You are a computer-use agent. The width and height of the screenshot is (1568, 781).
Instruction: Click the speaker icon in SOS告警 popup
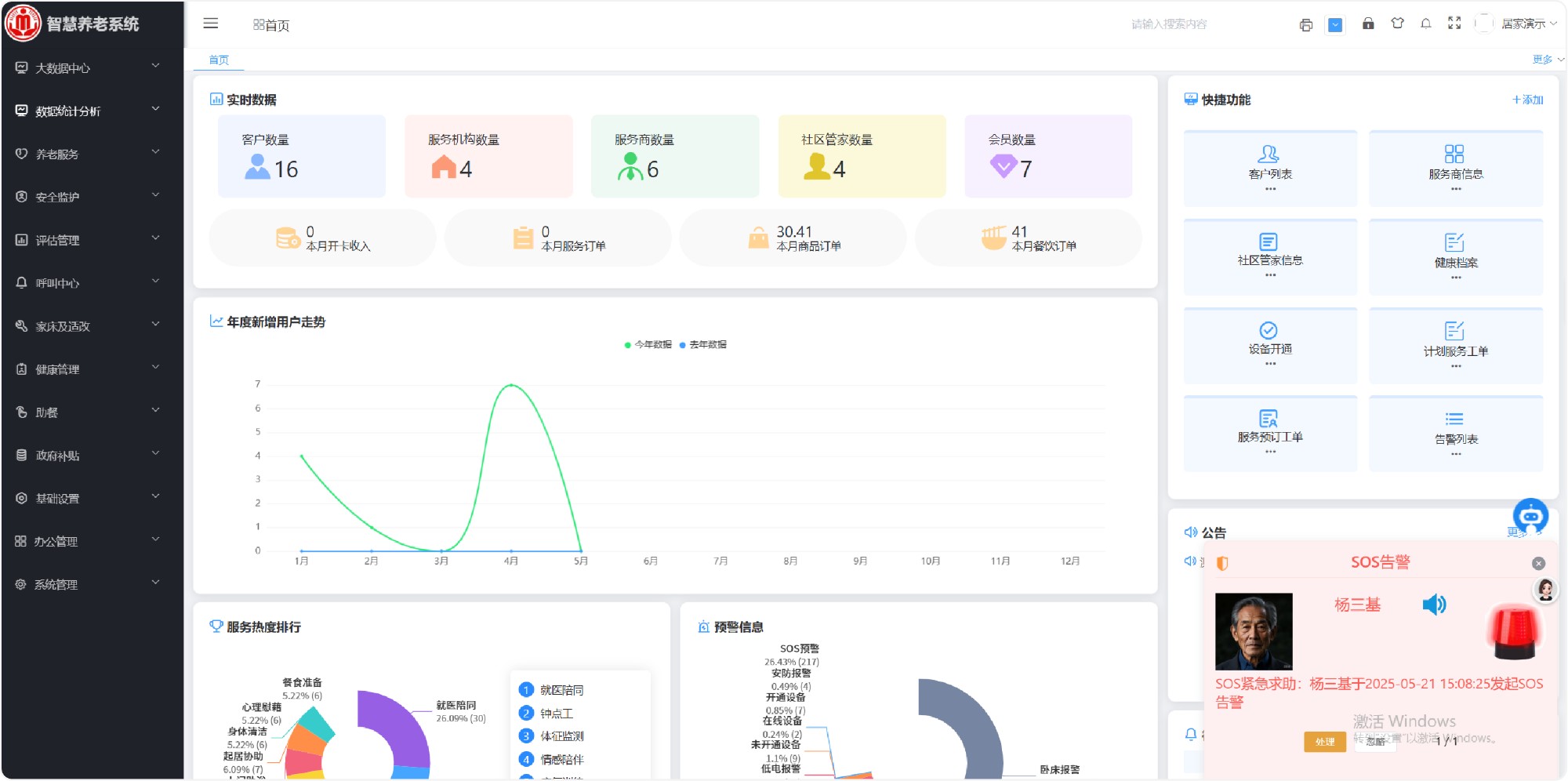coord(1434,605)
